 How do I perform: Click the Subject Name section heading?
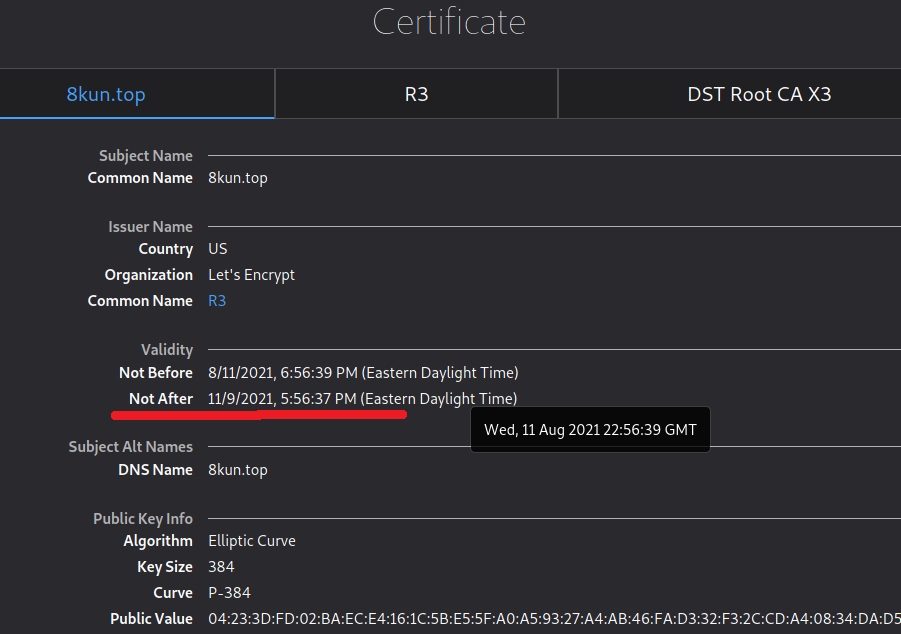pyautogui.click(x=146, y=156)
